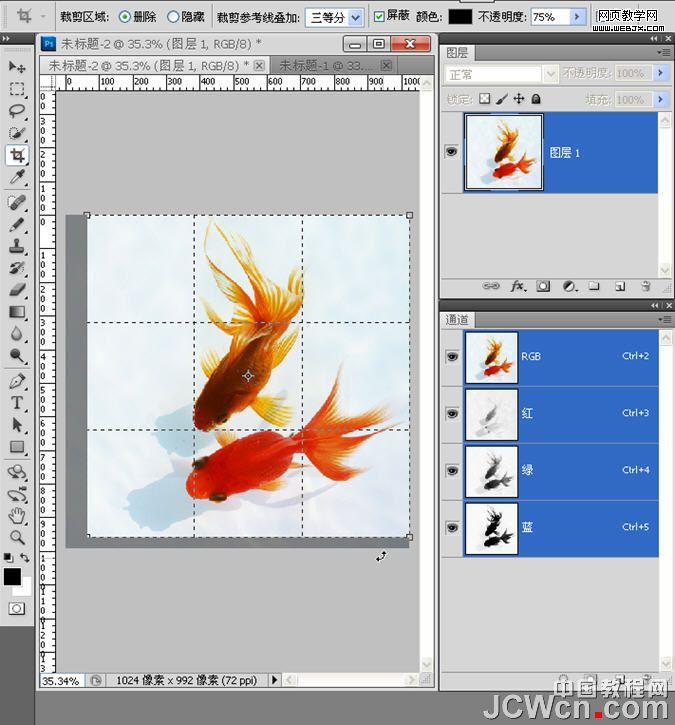Open the 通道 panel options menu
This screenshot has height=725, width=675.
tap(664, 319)
